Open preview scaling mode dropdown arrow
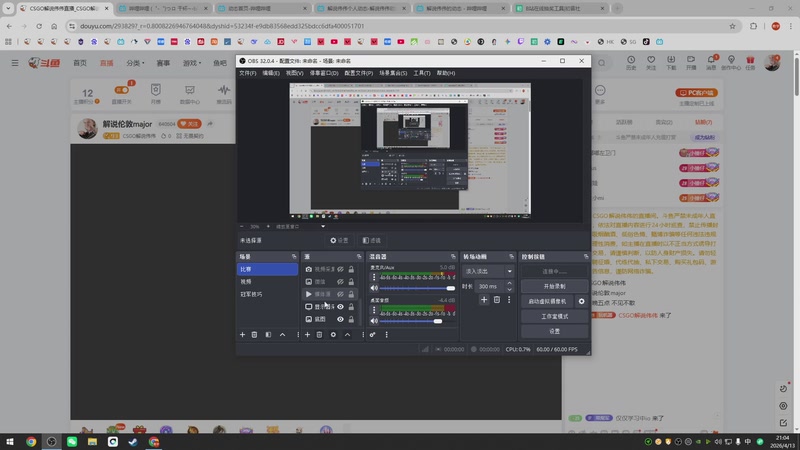The width and height of the screenshot is (800, 450). point(323,227)
